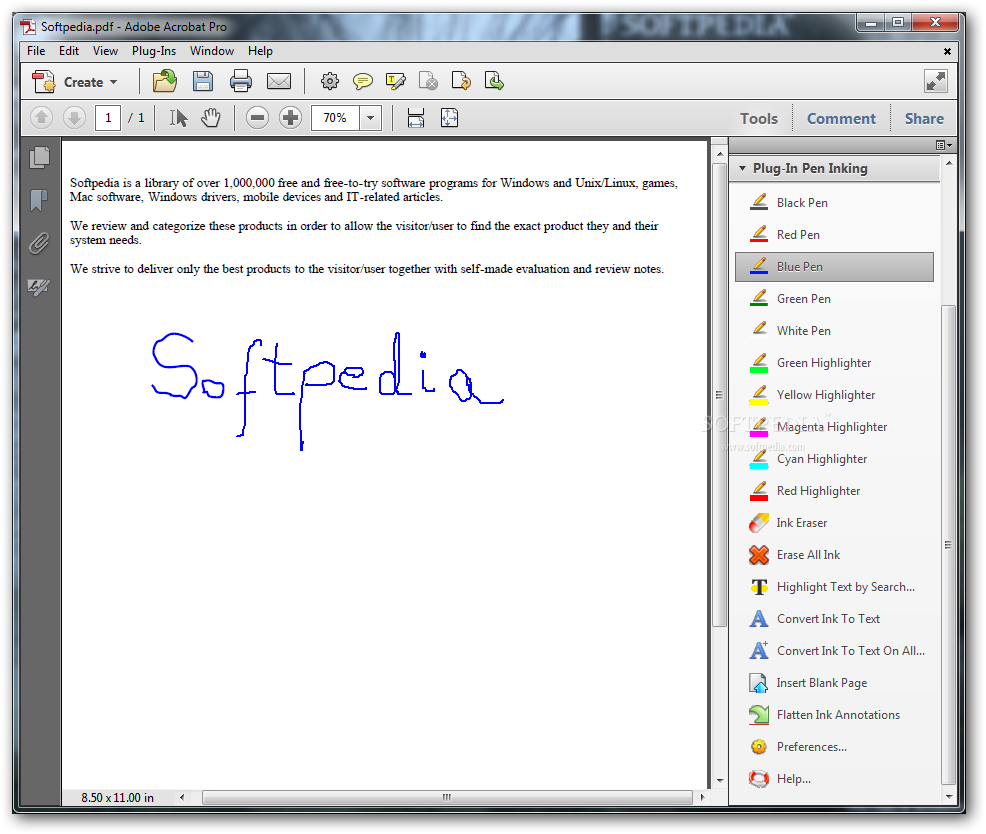Click the edit page pencil icon
This screenshot has height=834, width=986.
click(461, 81)
